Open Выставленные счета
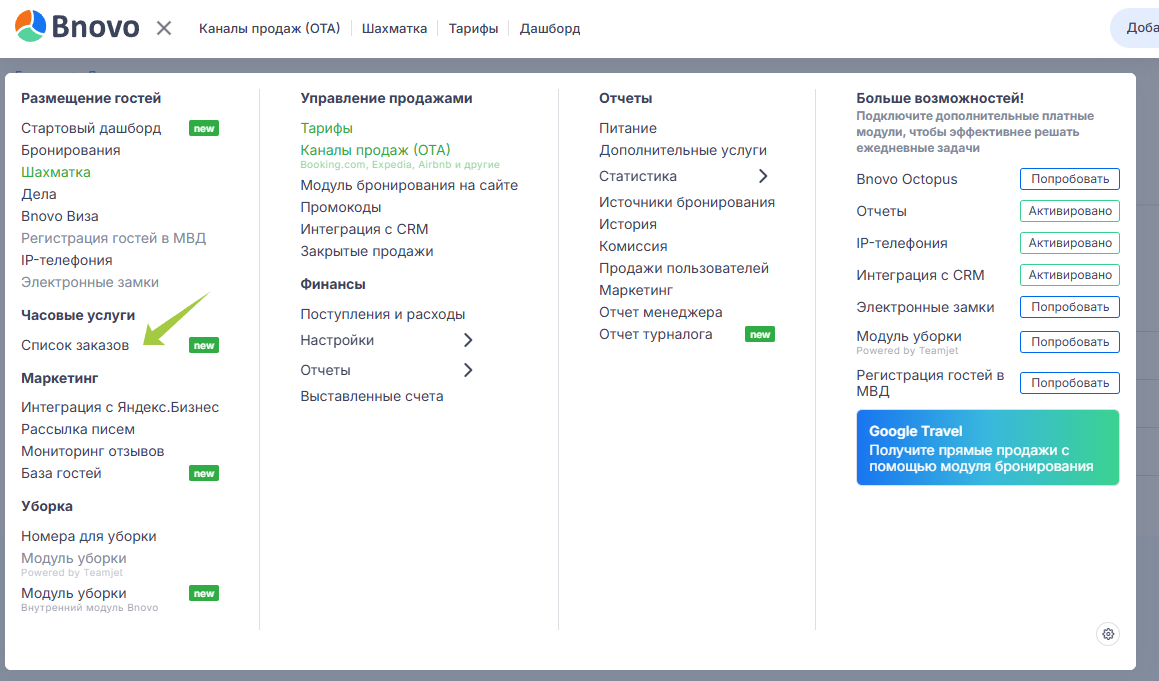The image size is (1159, 681). point(372,396)
